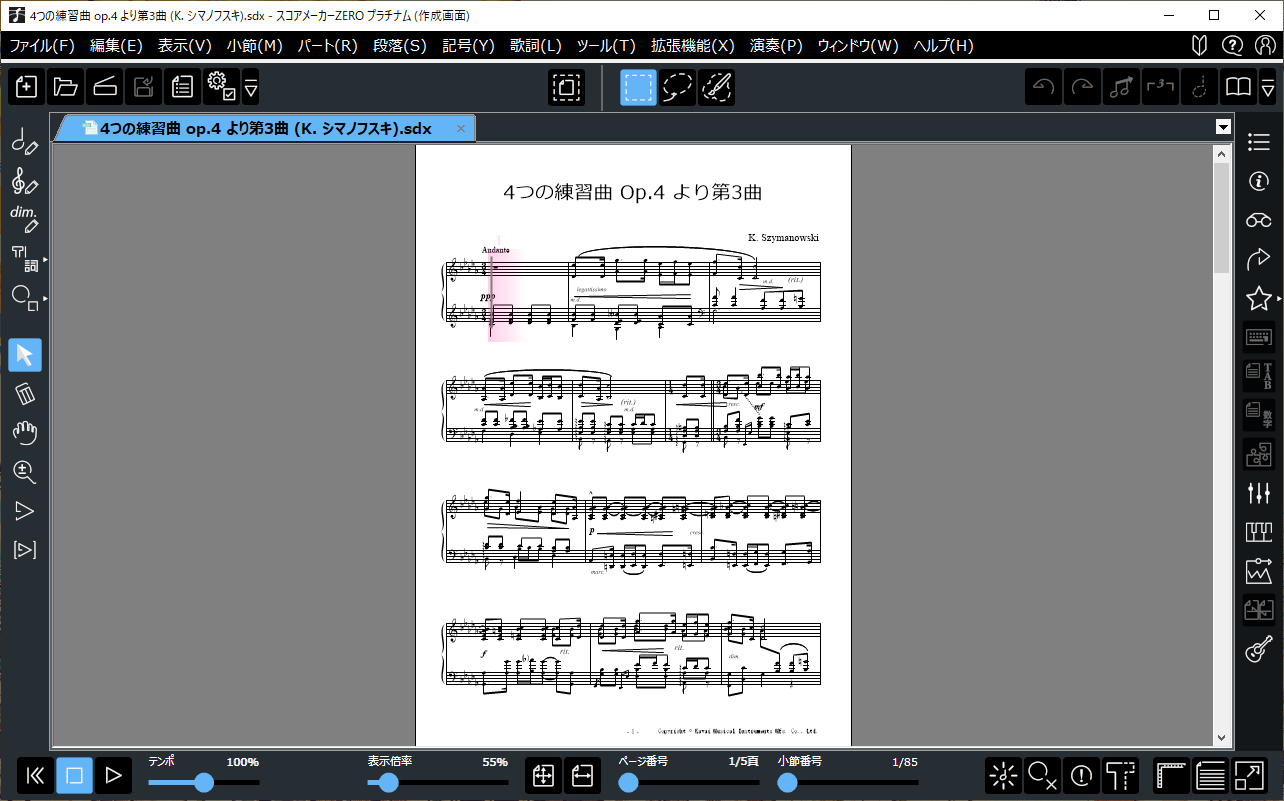1284x801 pixels.
Task: Click the テンポ slider handle
Action: click(204, 782)
